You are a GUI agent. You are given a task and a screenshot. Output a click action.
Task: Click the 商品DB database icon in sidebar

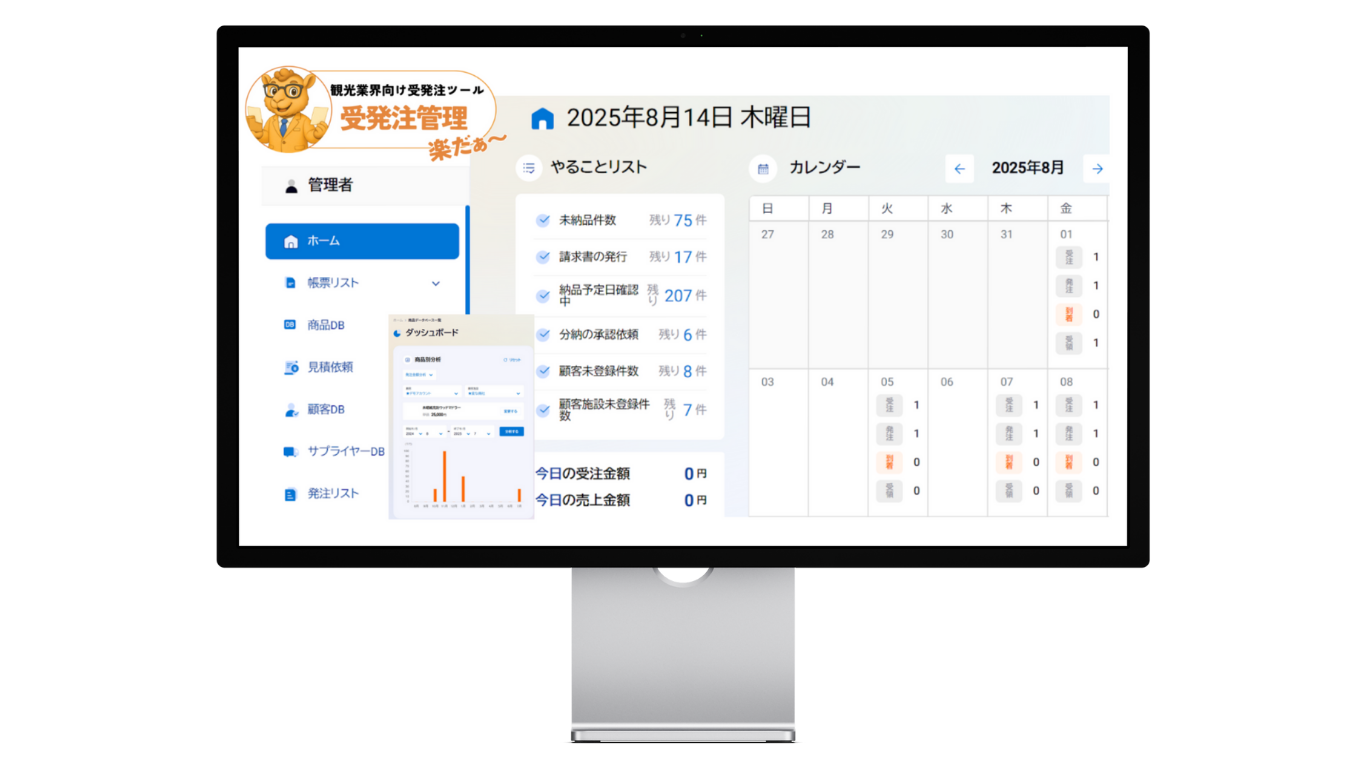click(290, 325)
